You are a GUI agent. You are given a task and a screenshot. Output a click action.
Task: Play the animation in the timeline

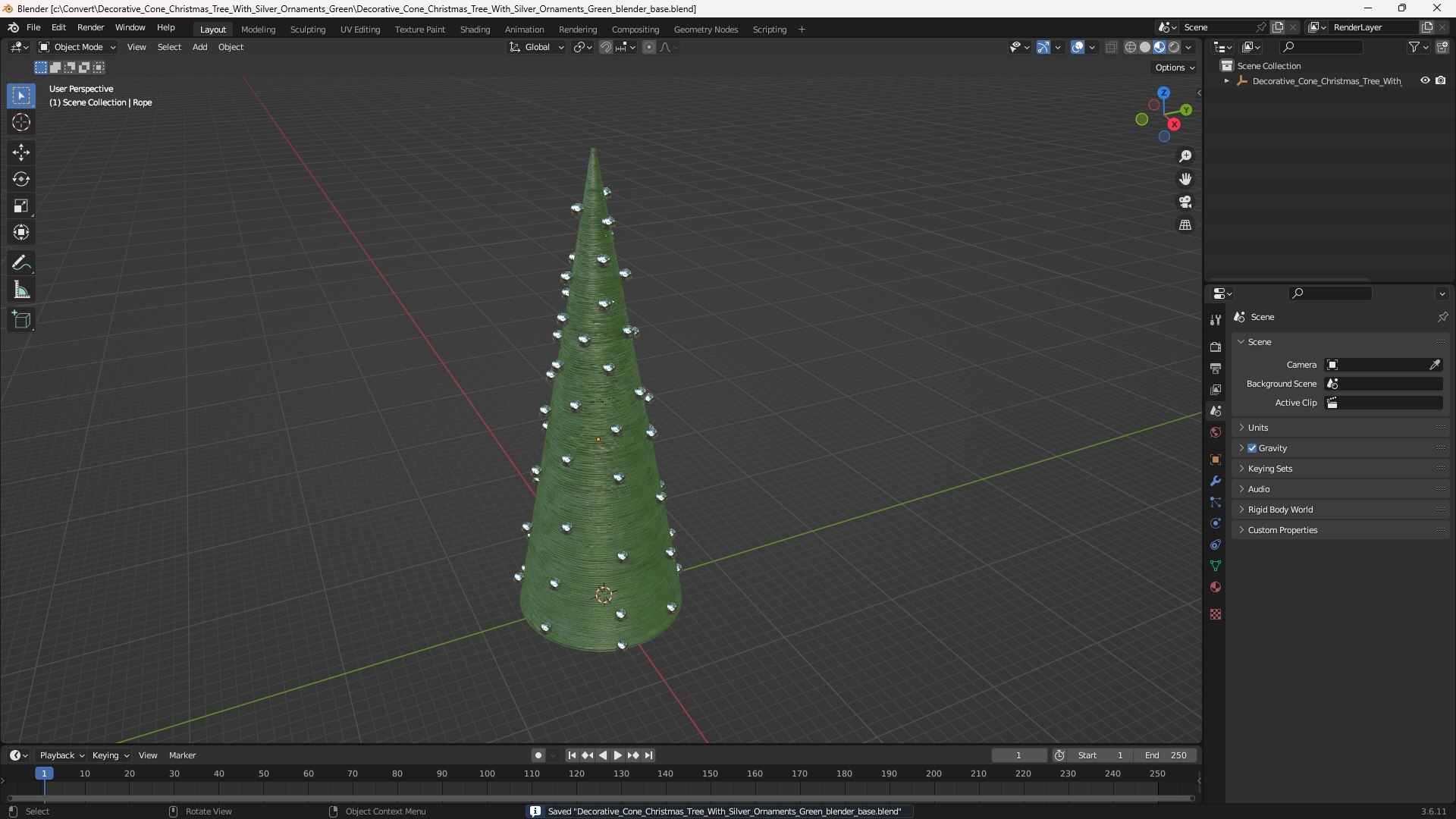[x=617, y=755]
